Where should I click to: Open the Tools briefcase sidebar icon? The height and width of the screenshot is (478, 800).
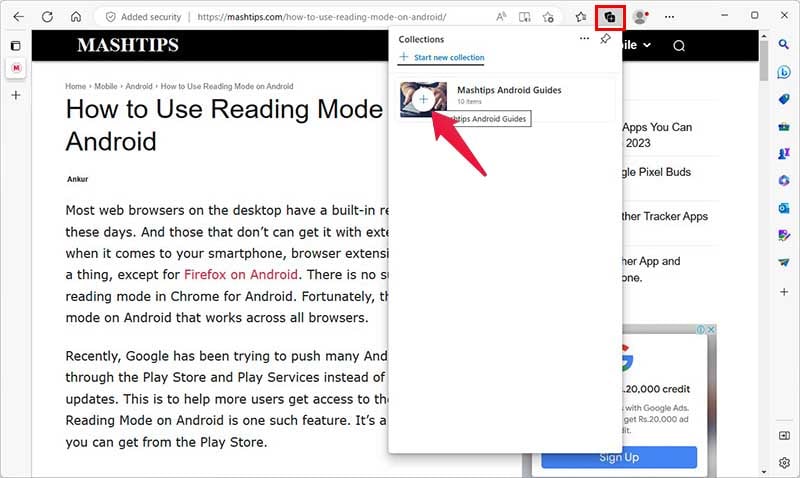click(784, 126)
